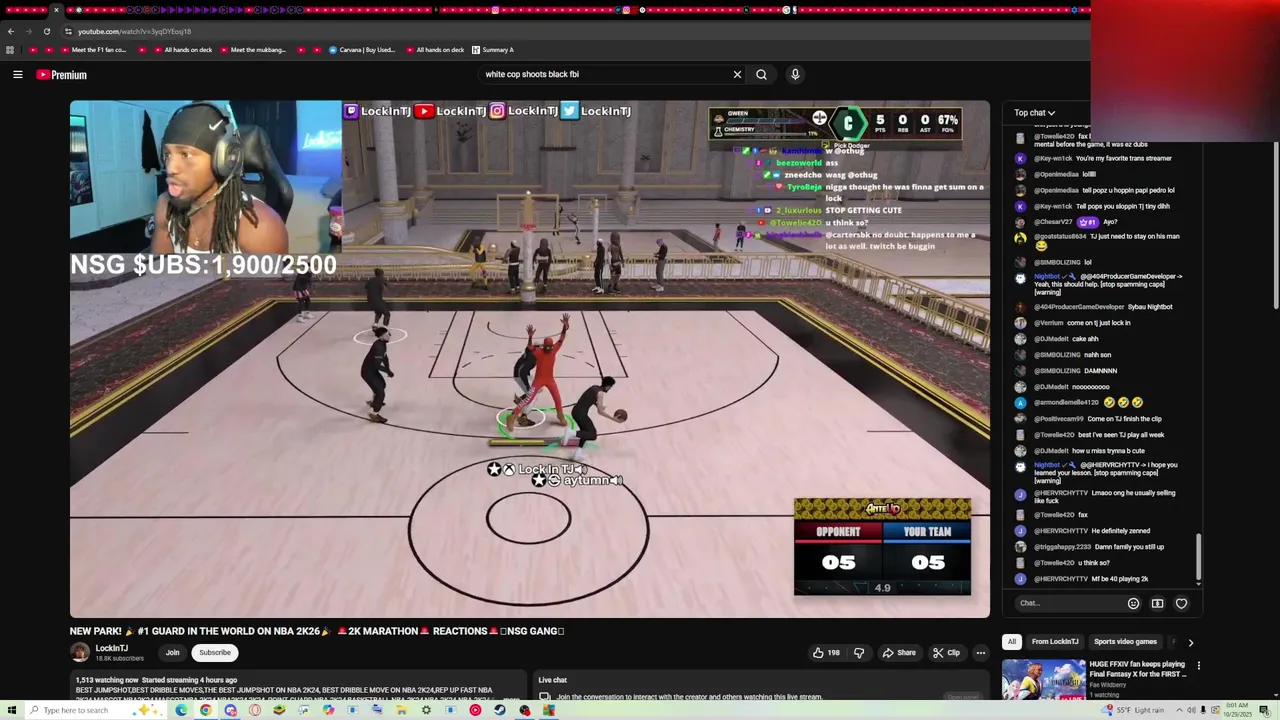Click the live stream video player
Screen dimensions: 1280x720
click(x=530, y=358)
